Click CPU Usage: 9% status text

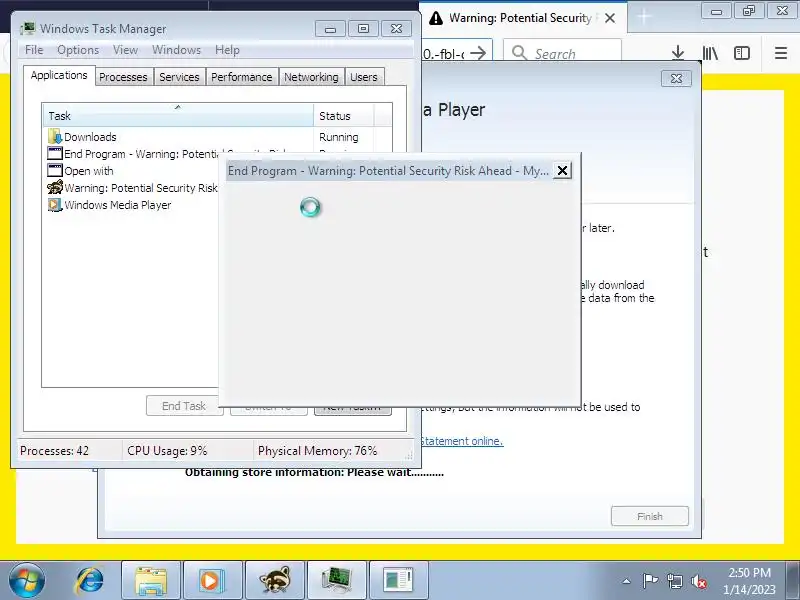coord(167,451)
